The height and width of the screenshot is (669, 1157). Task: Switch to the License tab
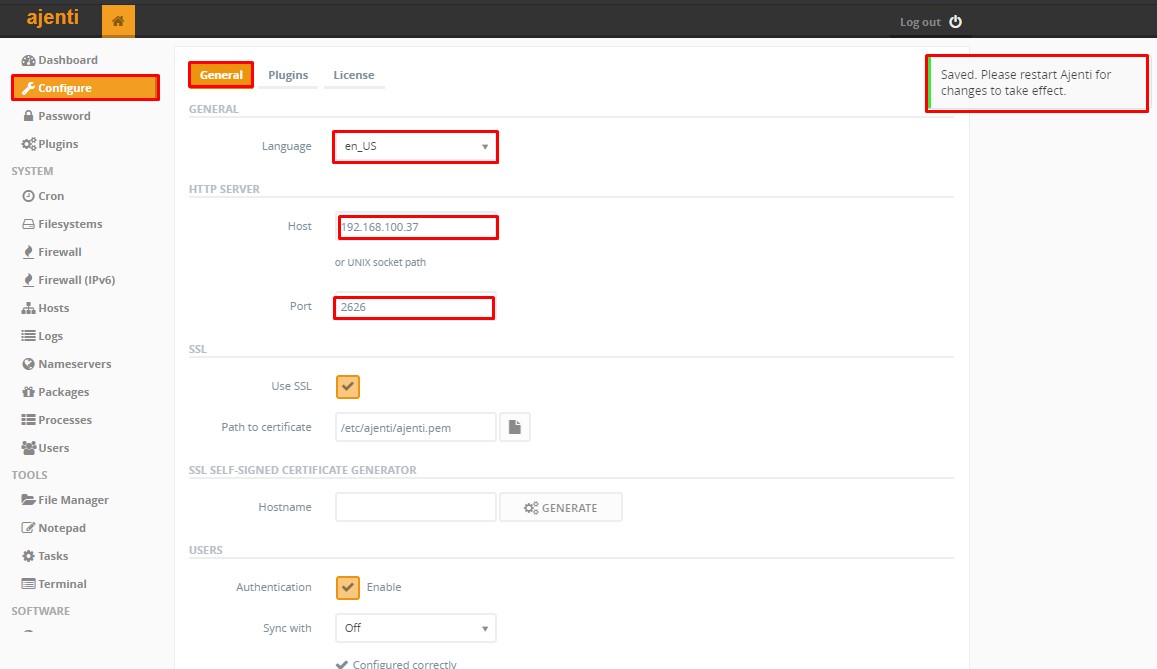click(x=353, y=74)
